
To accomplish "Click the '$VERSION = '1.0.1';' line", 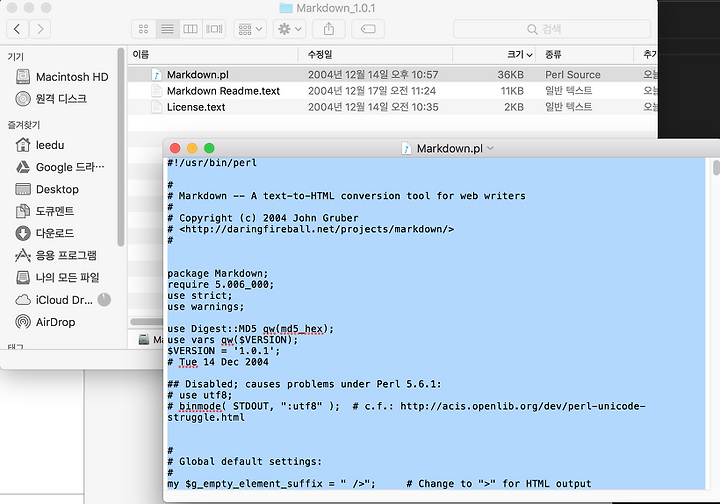I will (x=224, y=351).
